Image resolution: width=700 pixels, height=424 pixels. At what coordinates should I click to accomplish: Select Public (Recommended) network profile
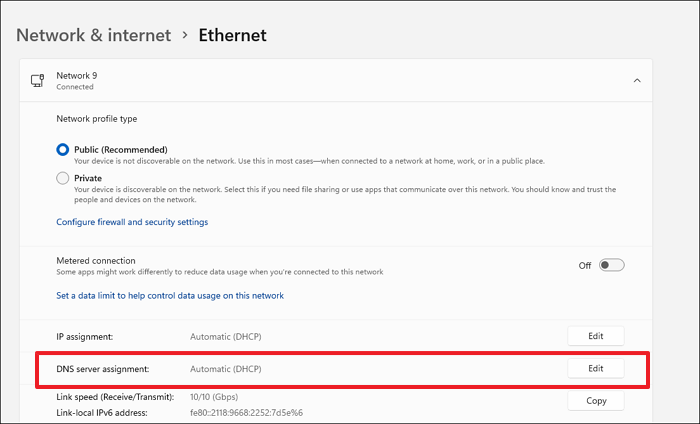pos(63,149)
